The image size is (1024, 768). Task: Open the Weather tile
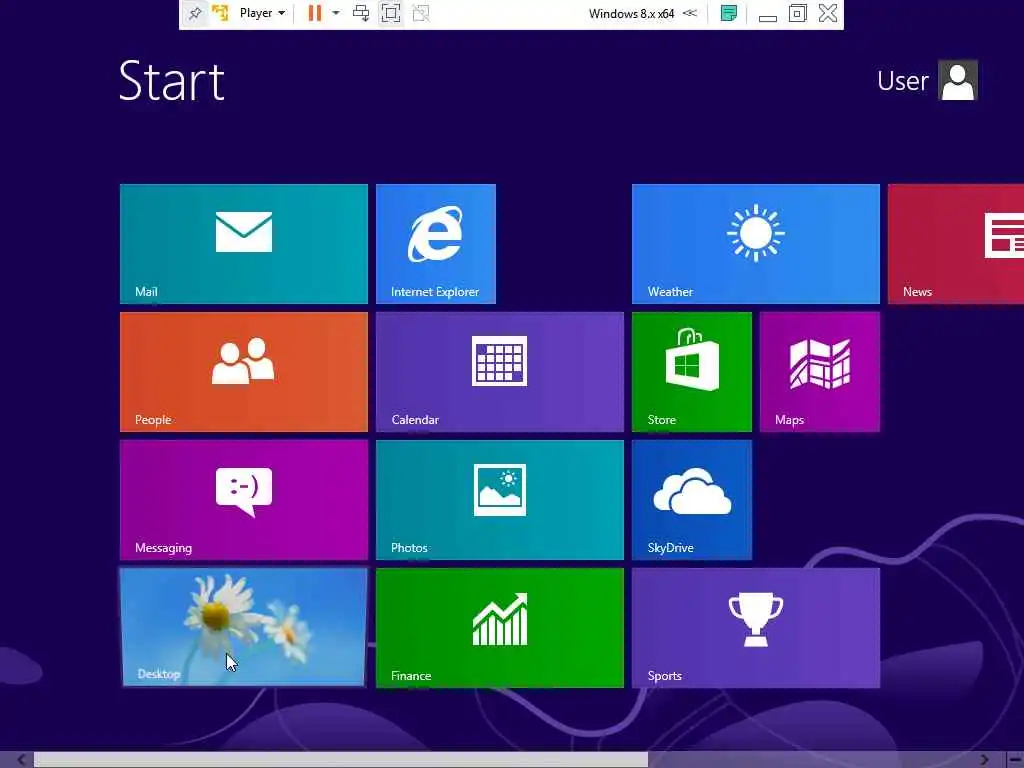pyautogui.click(x=756, y=244)
